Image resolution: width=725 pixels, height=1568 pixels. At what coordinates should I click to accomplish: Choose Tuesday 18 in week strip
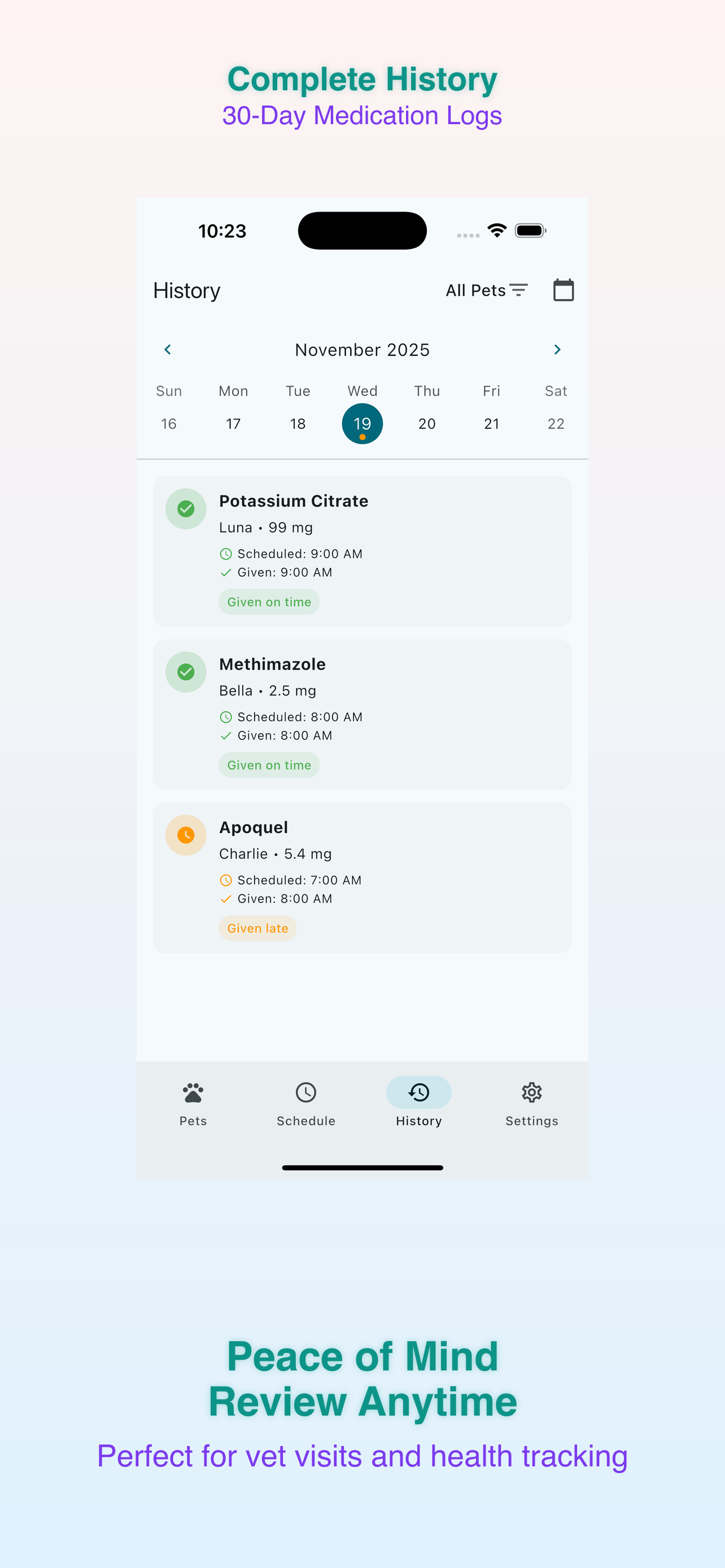click(x=298, y=424)
